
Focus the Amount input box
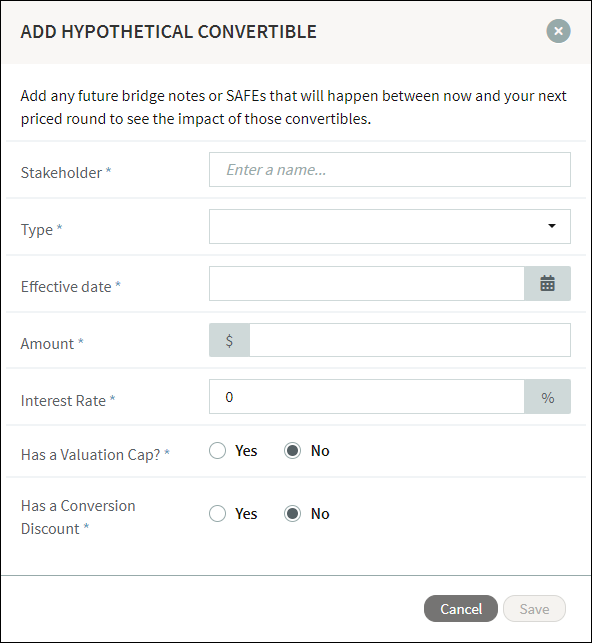coord(410,340)
